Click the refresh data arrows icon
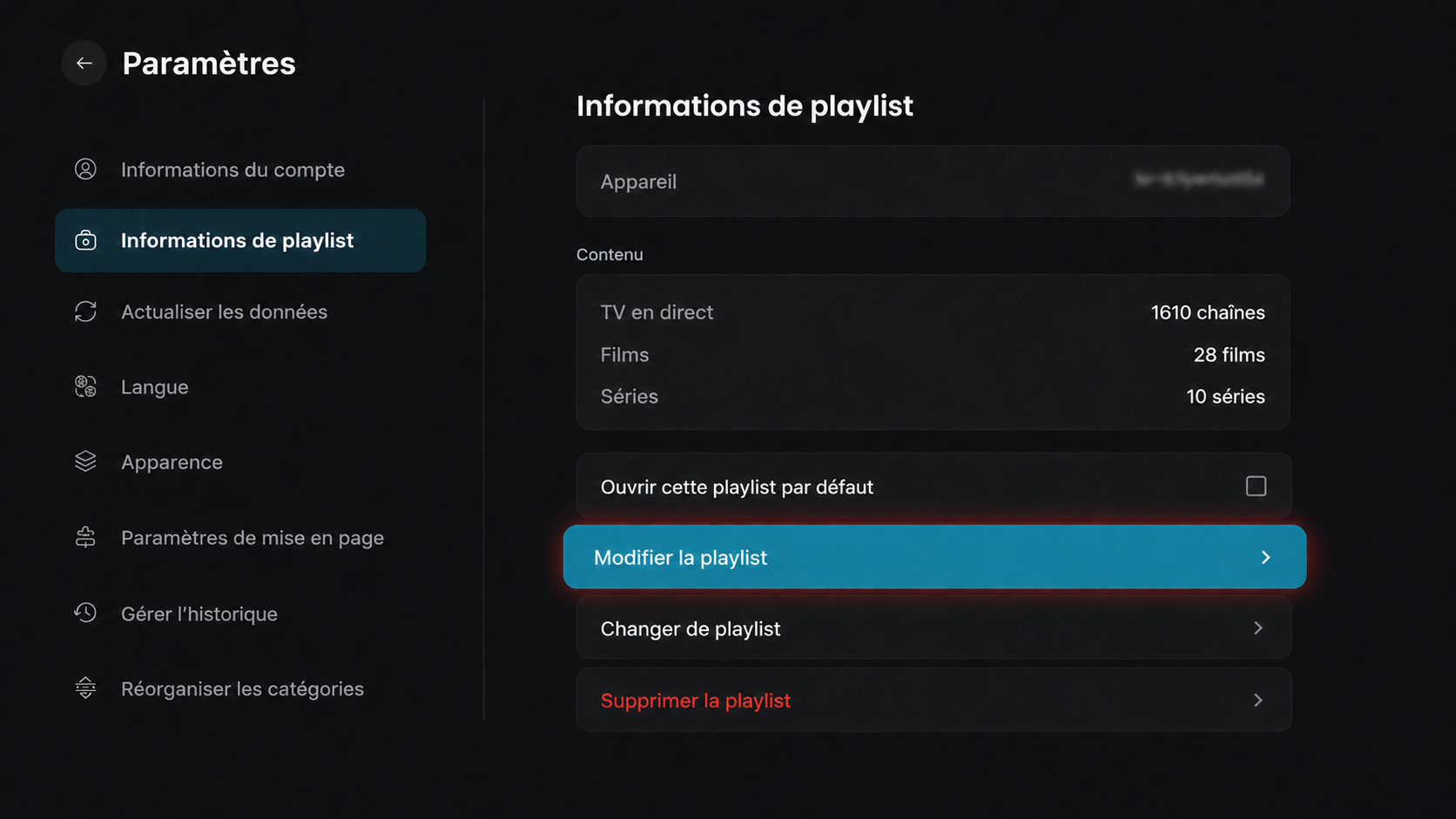This screenshot has width=1456, height=819. (x=85, y=312)
